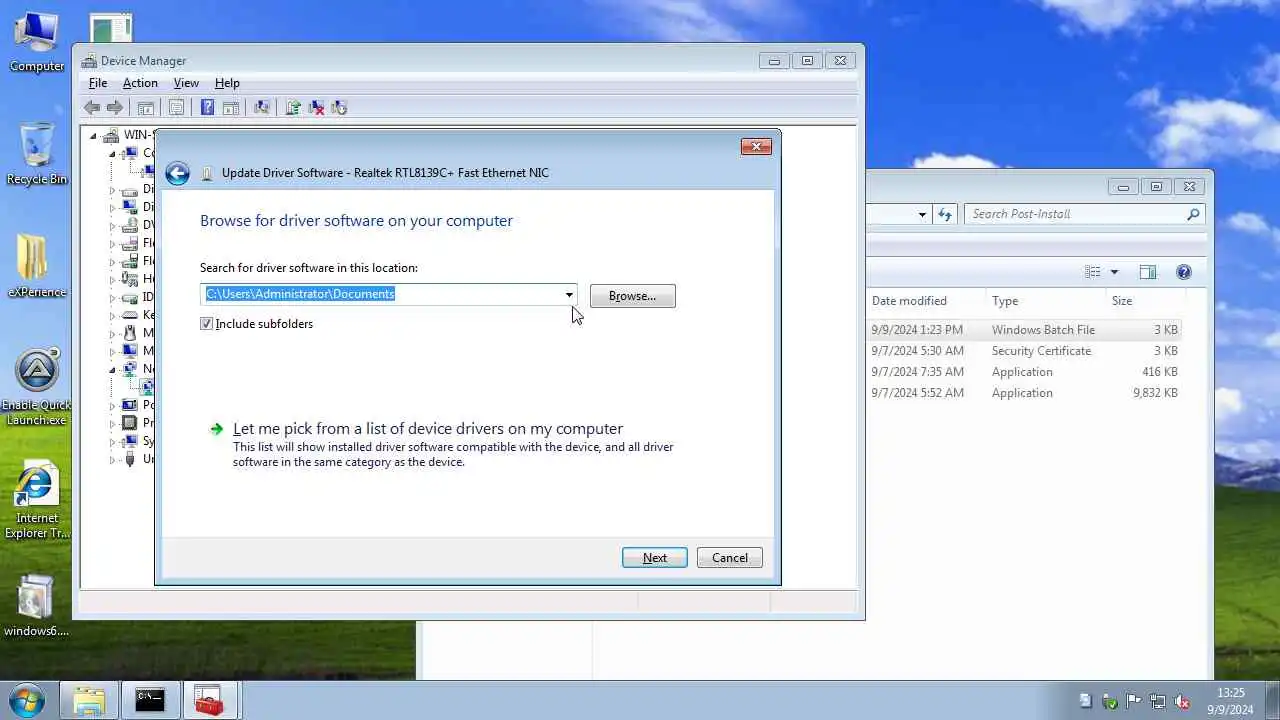
Task: Expand the DV device category node
Action: pyautogui.click(x=112, y=225)
